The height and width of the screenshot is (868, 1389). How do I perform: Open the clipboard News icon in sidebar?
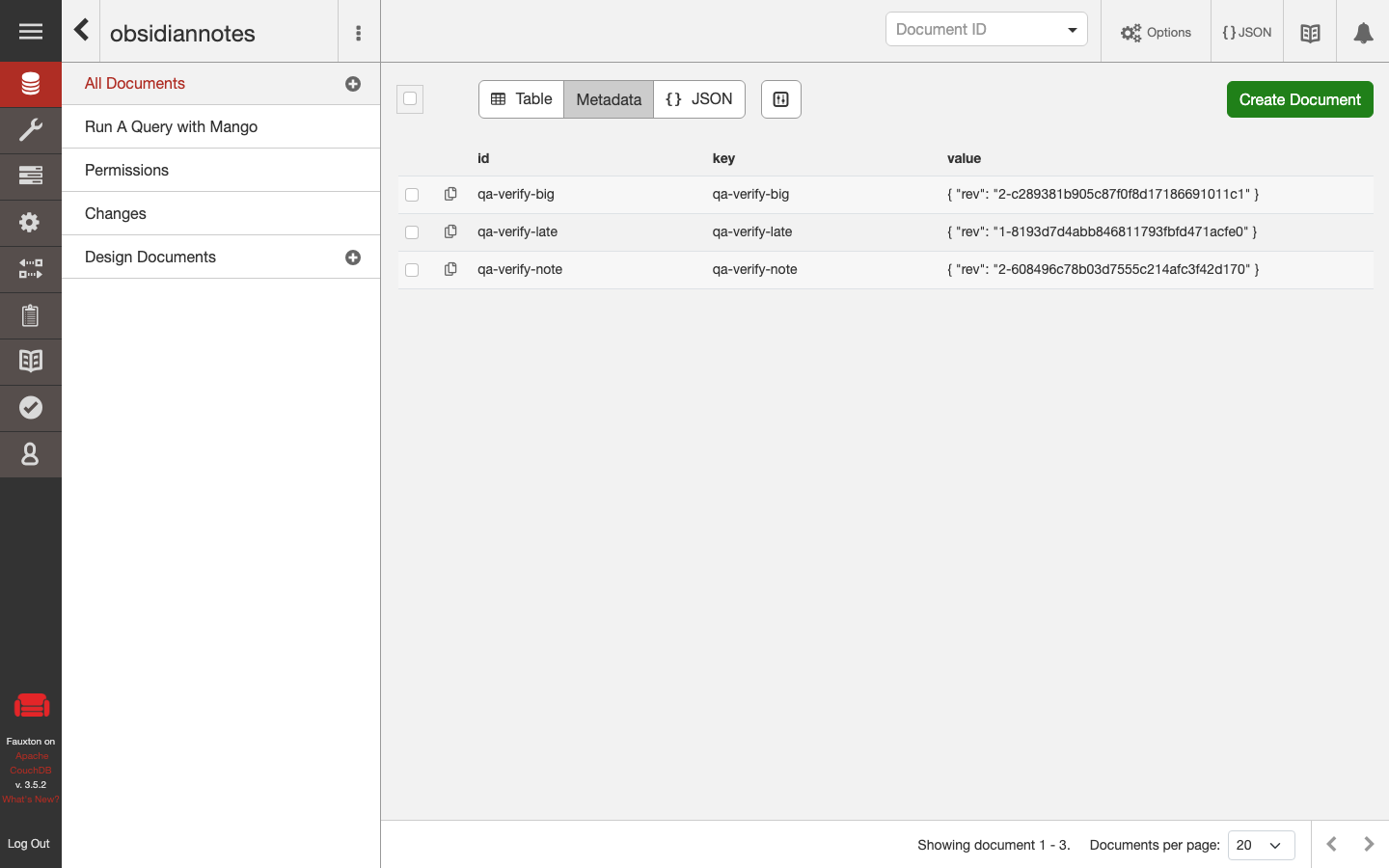(31, 315)
